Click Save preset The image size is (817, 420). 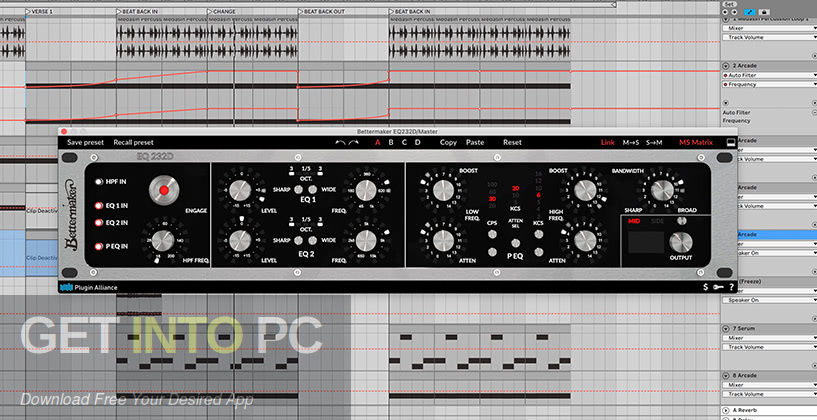(x=85, y=142)
